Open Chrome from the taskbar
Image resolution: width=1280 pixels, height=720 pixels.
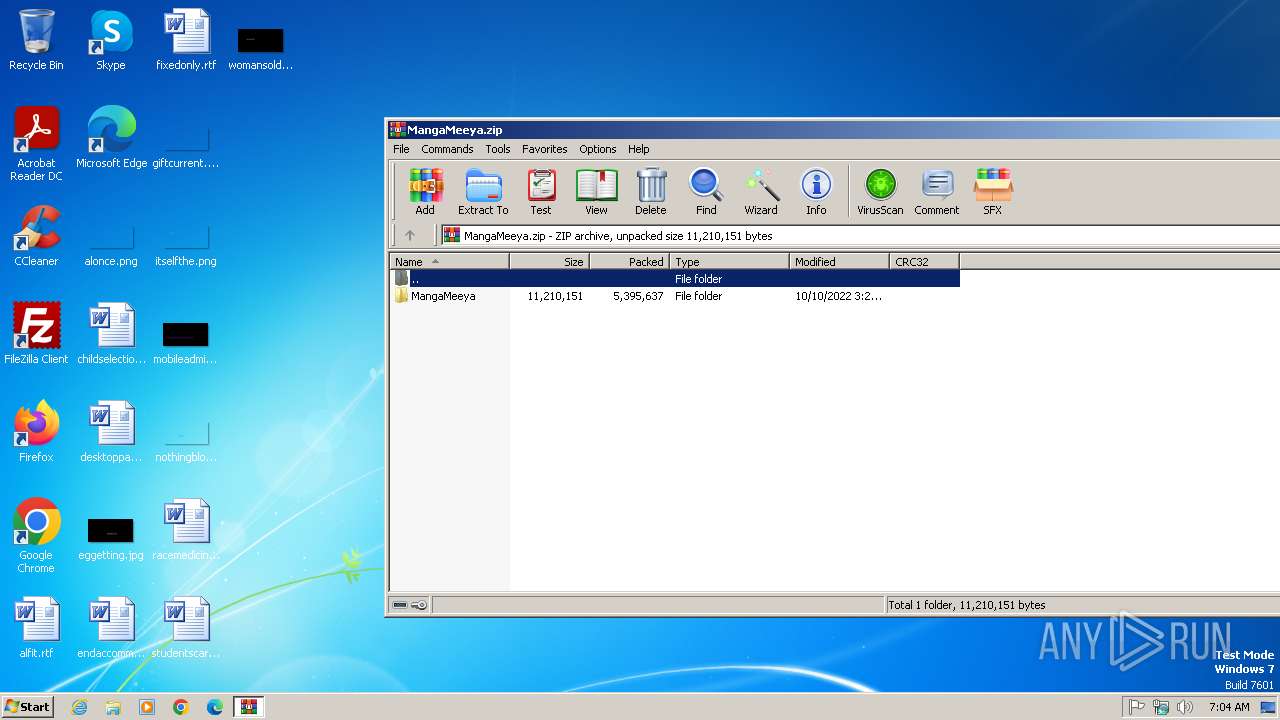[181, 707]
